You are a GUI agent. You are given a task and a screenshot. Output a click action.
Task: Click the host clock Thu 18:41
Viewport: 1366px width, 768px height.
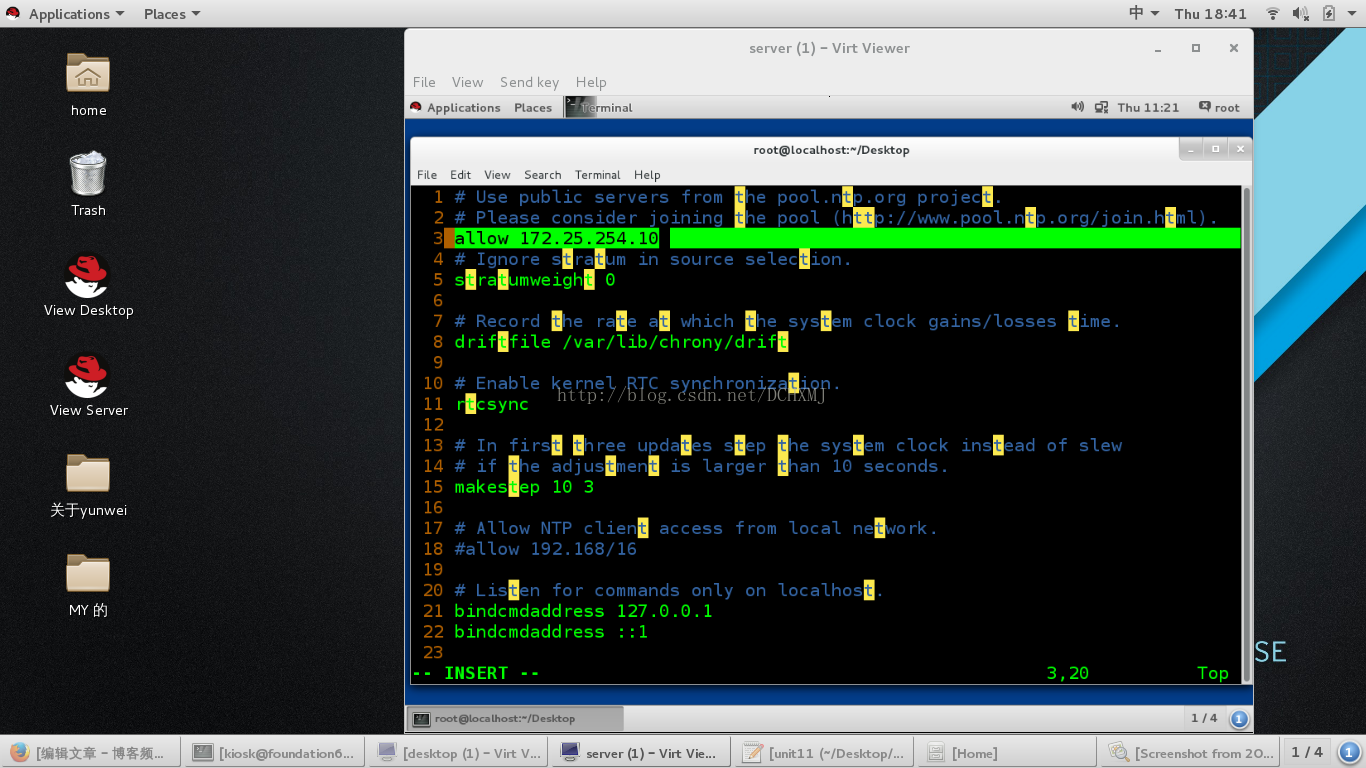coord(1211,14)
